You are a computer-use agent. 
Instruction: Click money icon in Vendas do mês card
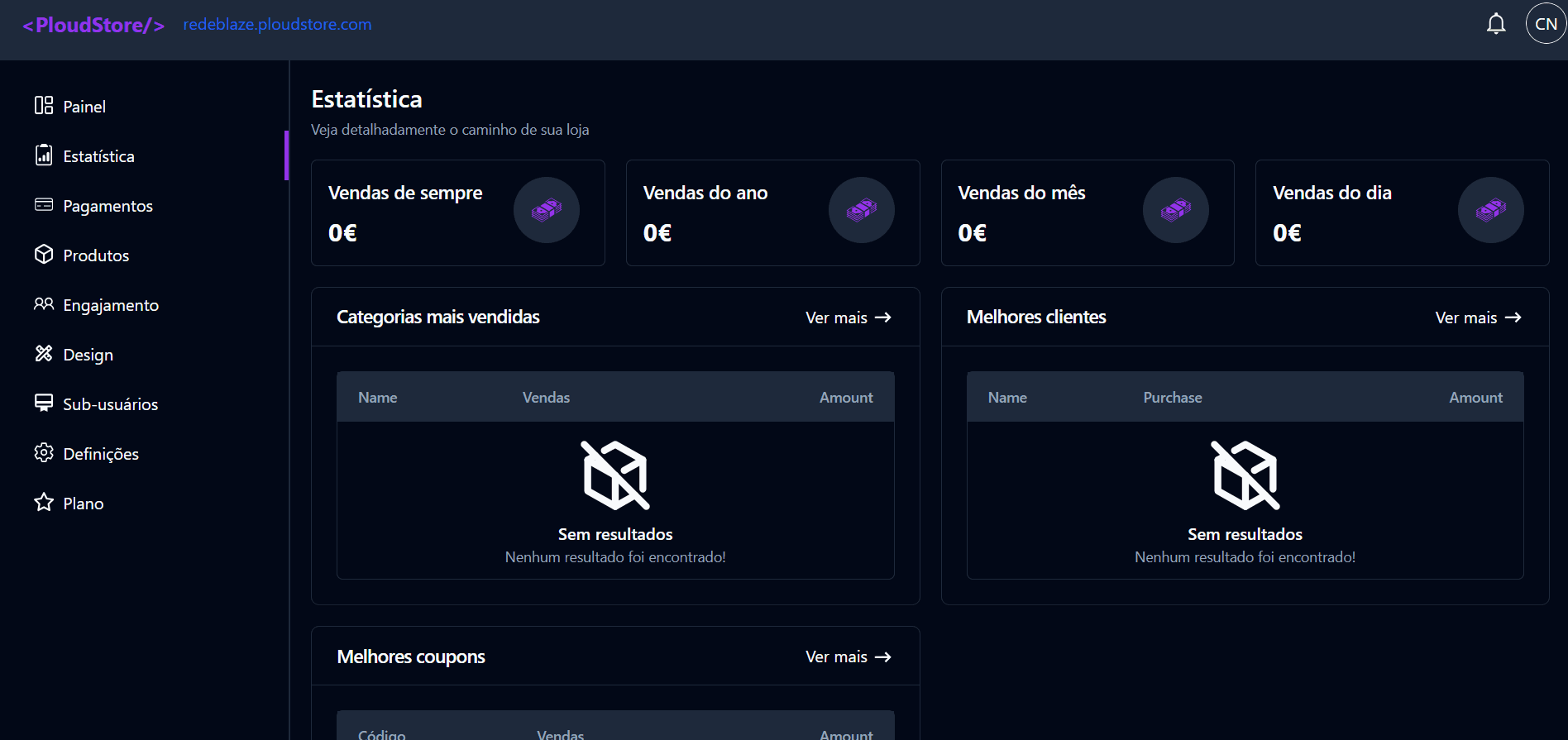tap(1176, 210)
